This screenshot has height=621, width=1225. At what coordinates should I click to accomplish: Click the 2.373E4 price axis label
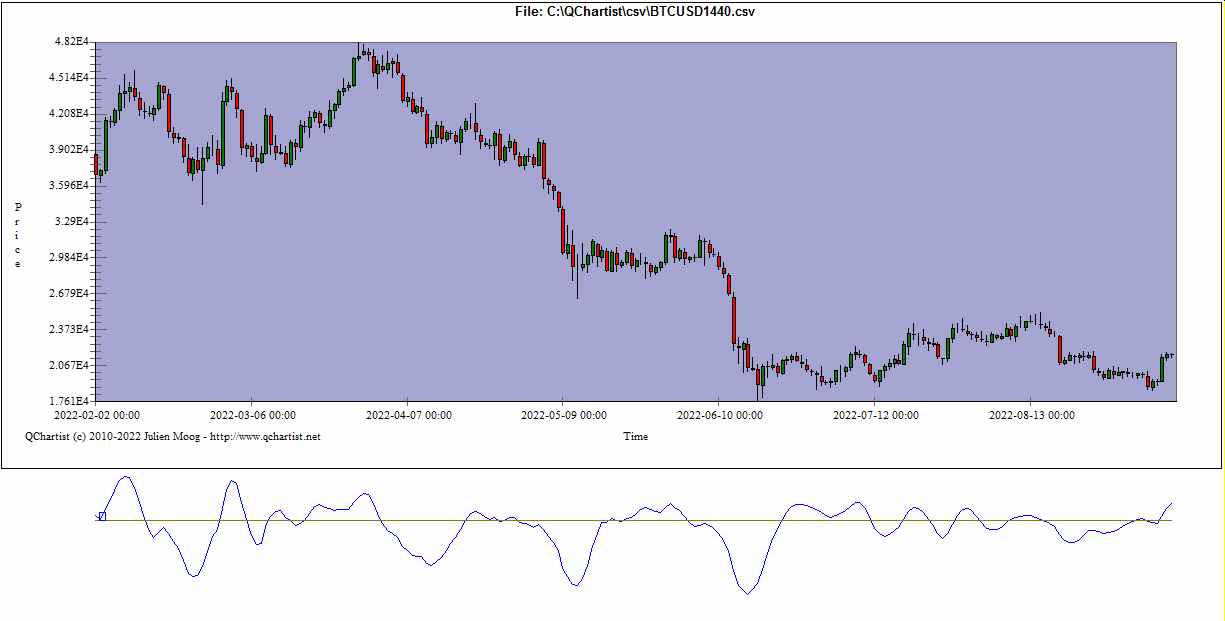pos(70,330)
